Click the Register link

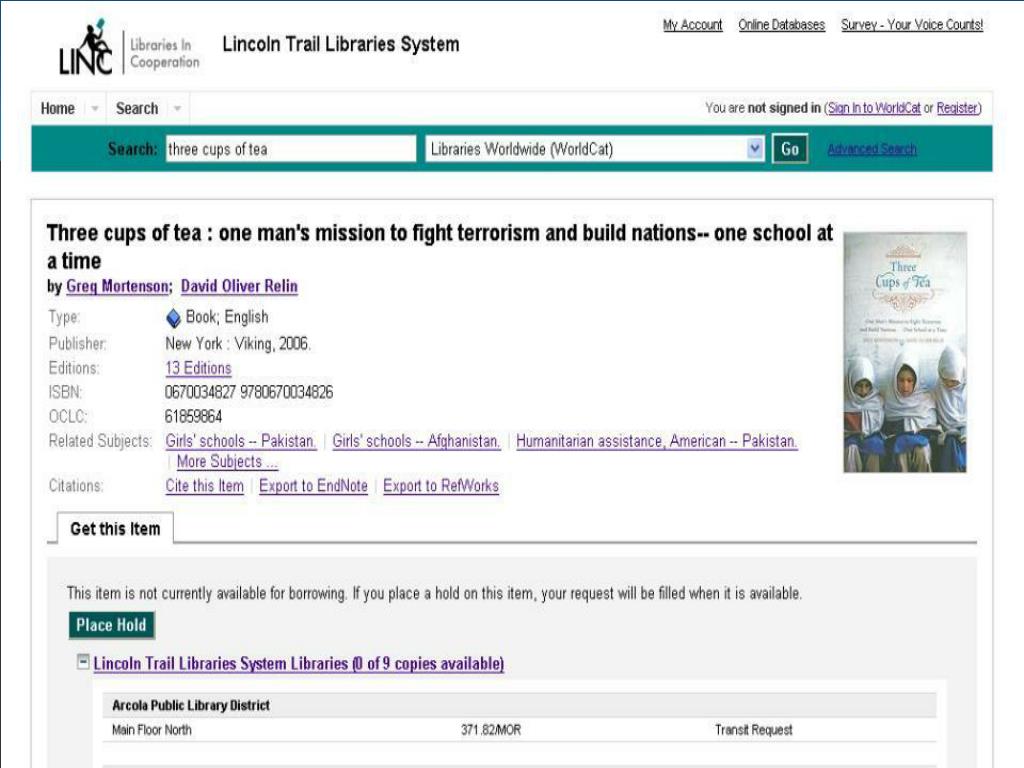click(957, 108)
